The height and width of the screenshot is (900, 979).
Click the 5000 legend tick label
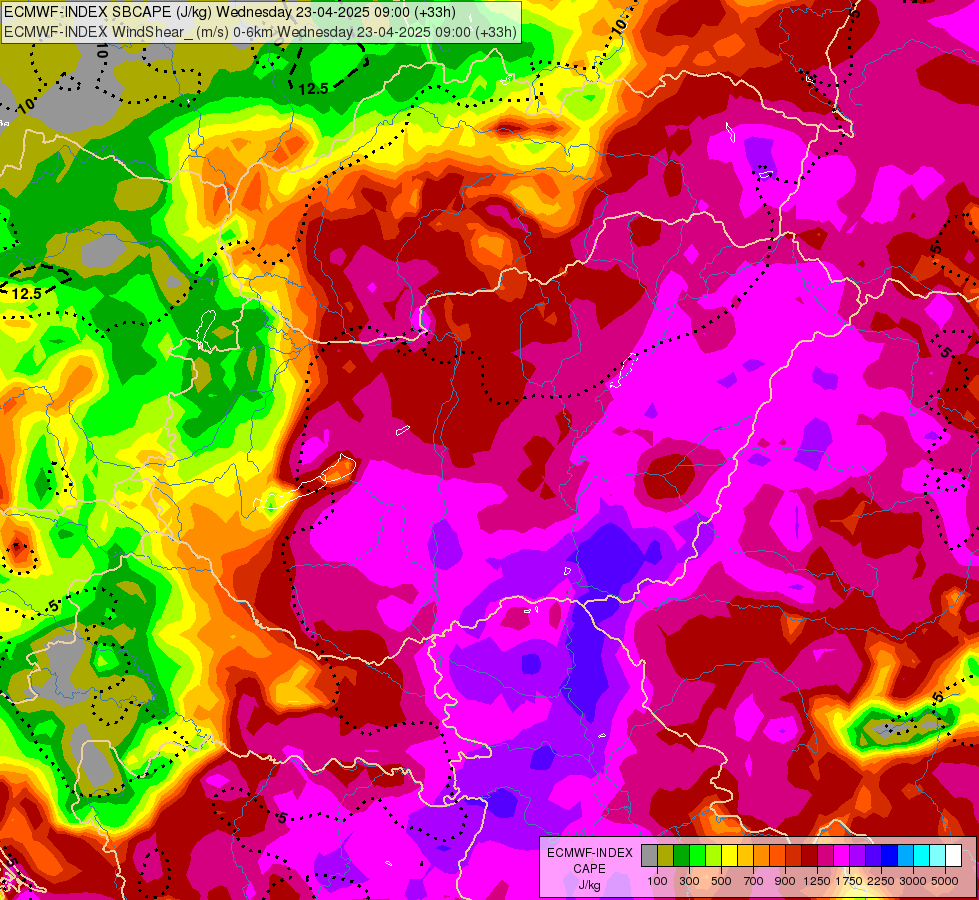click(x=945, y=881)
